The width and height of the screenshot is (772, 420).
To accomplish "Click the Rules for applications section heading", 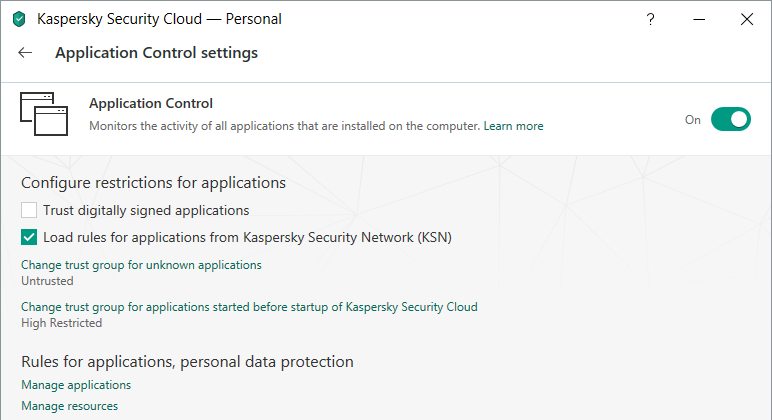I will click(188, 361).
